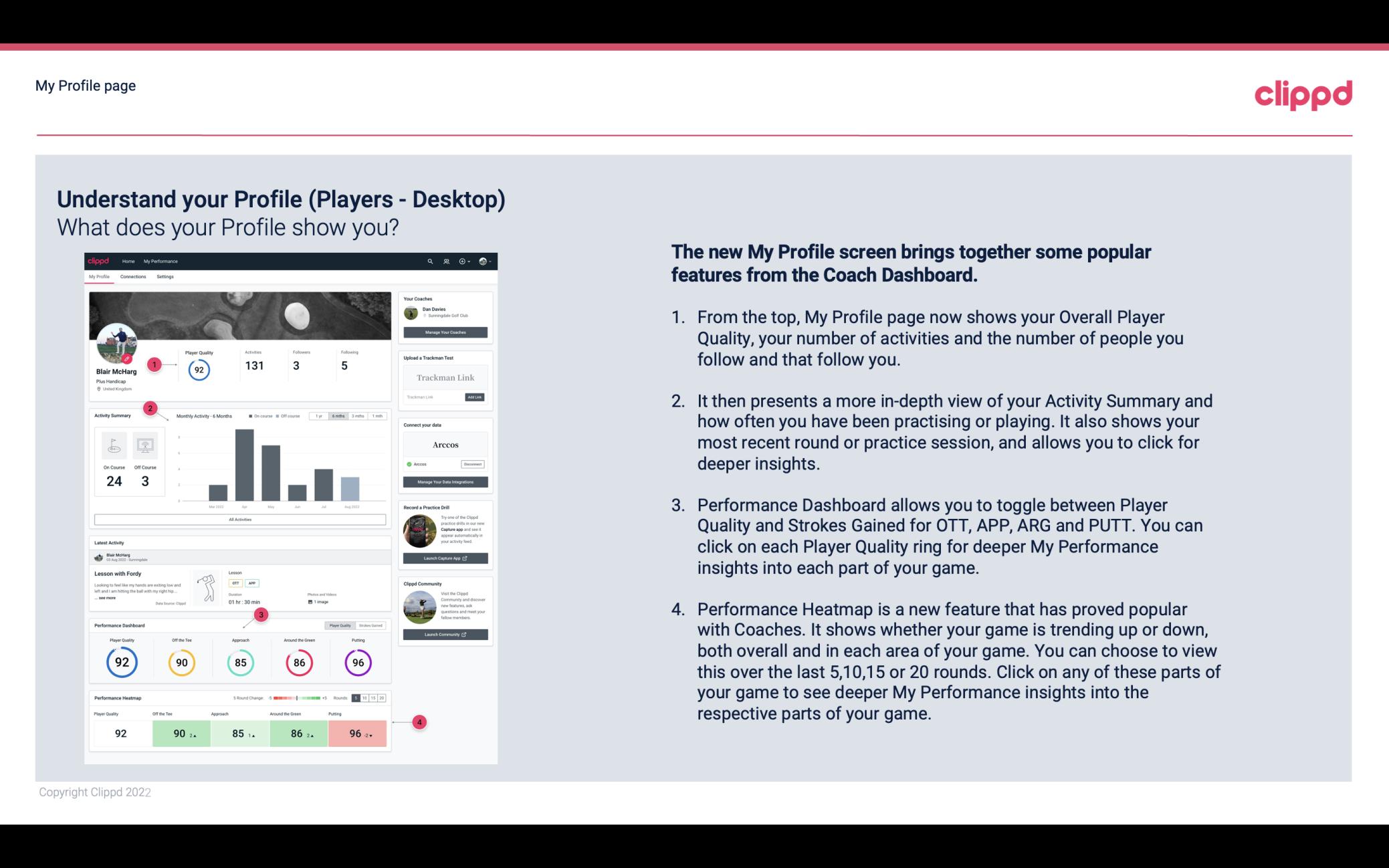Select the Around the Green ring icon

tap(299, 662)
